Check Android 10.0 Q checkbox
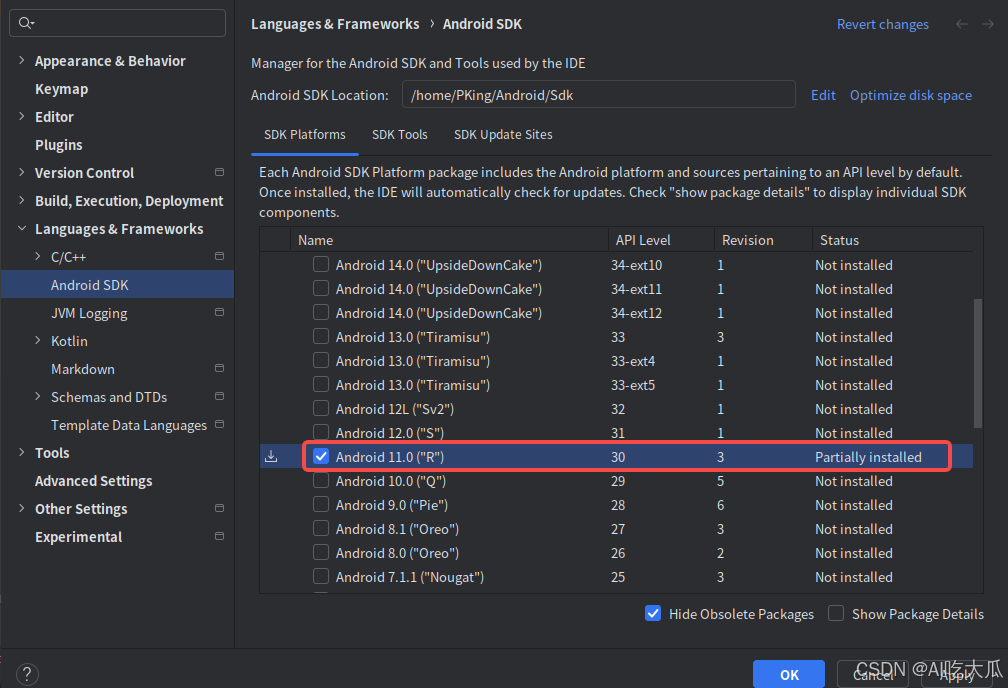Screen dimensions: 1008x688 click(x=321, y=480)
